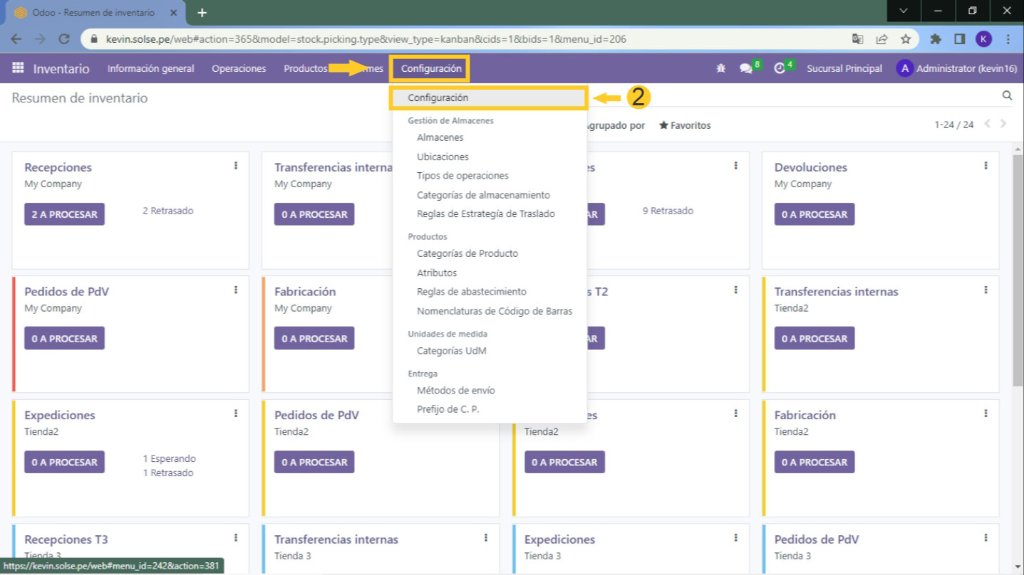
Task: Open options menu on Recepciones card
Action: [x=236, y=166]
